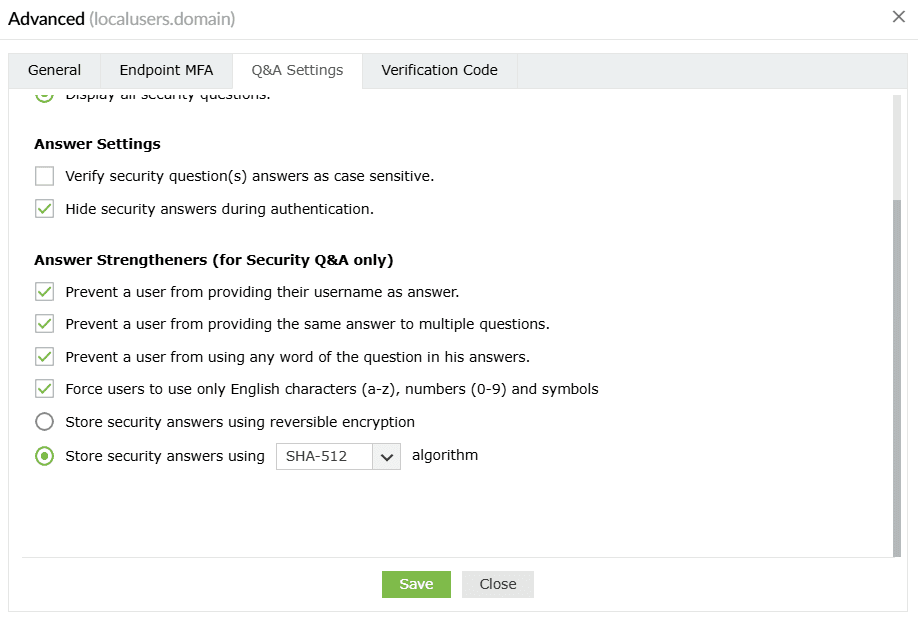Click the Close button at bottom
Viewport: 918px width, 622px height.
[x=497, y=584]
